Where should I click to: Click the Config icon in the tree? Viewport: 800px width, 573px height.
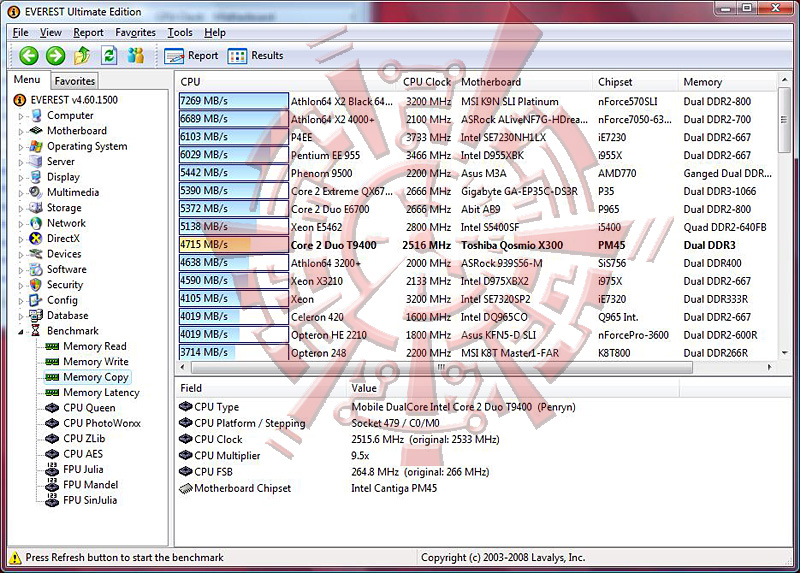click(36, 300)
